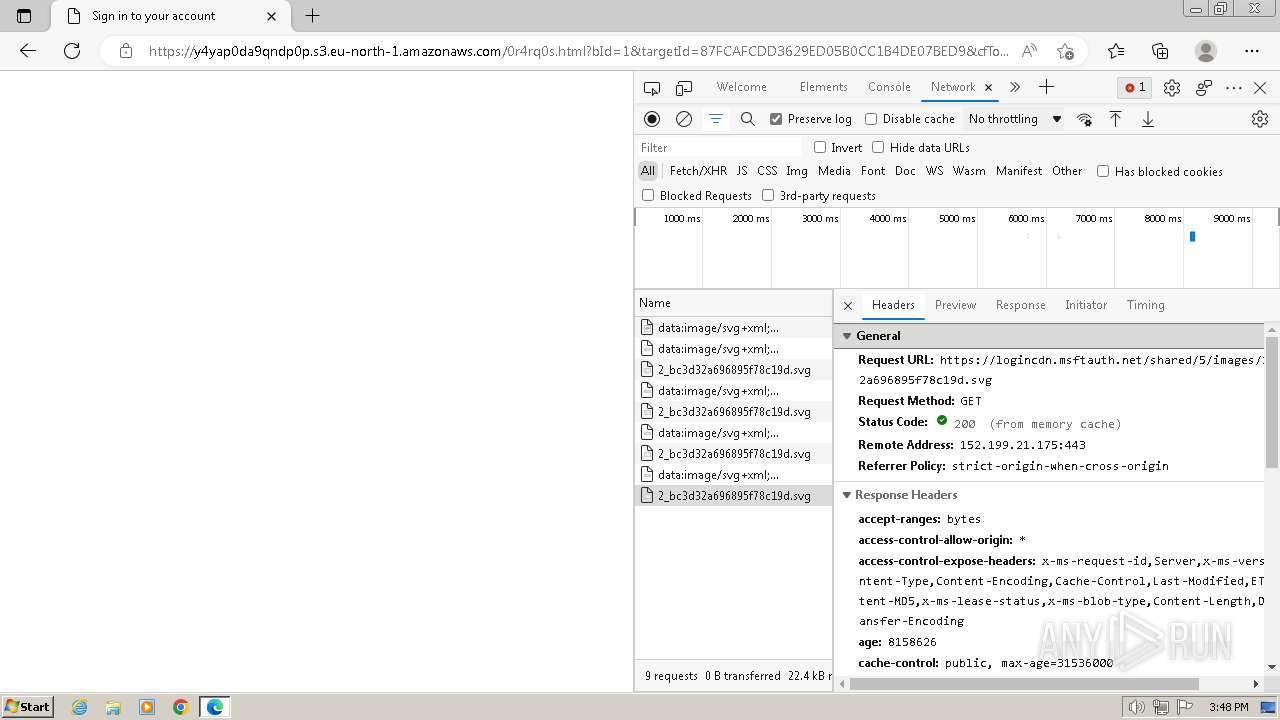Screen dimensions: 1280x720
Task: Close the request details pane
Action: [x=848, y=306]
